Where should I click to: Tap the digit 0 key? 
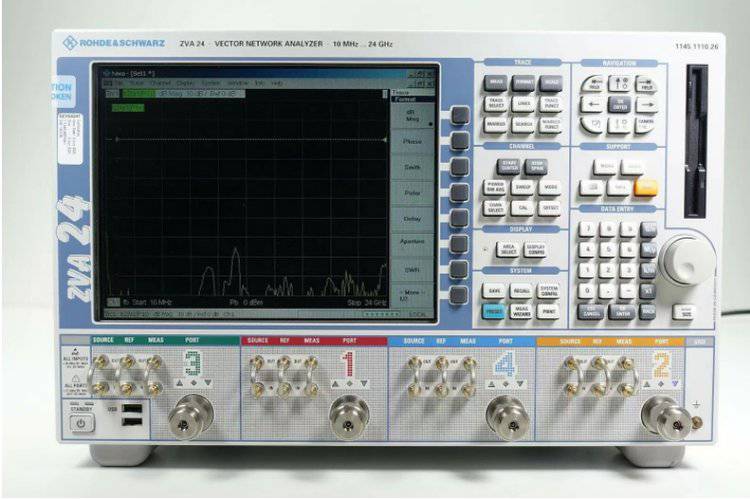pos(587,291)
